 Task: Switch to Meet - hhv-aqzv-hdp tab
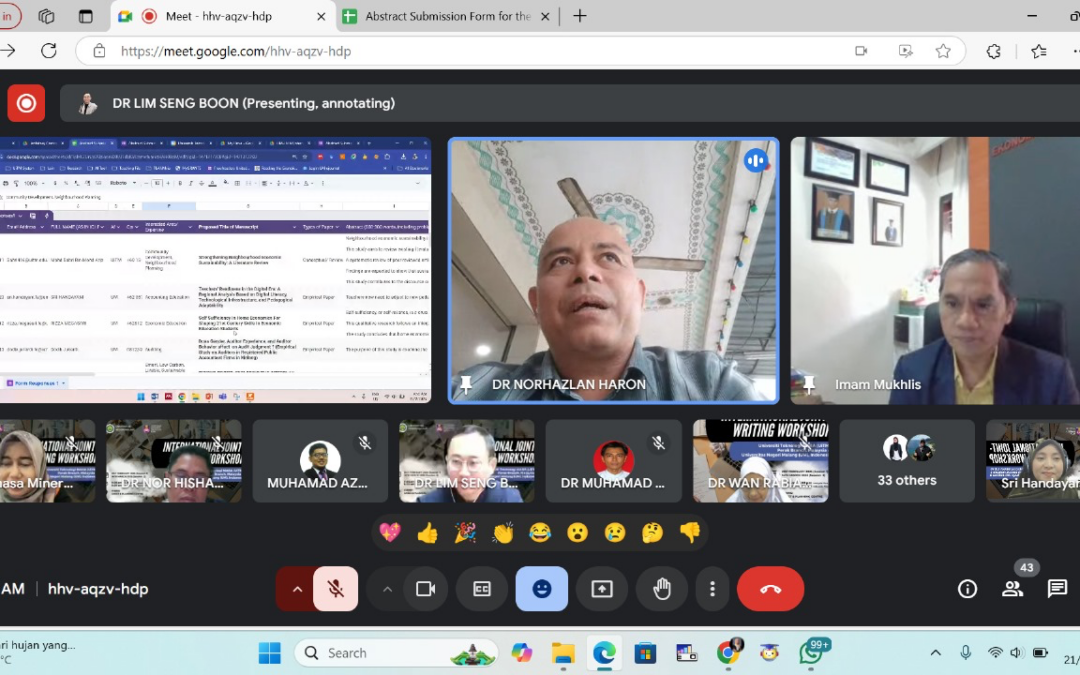pos(219,16)
